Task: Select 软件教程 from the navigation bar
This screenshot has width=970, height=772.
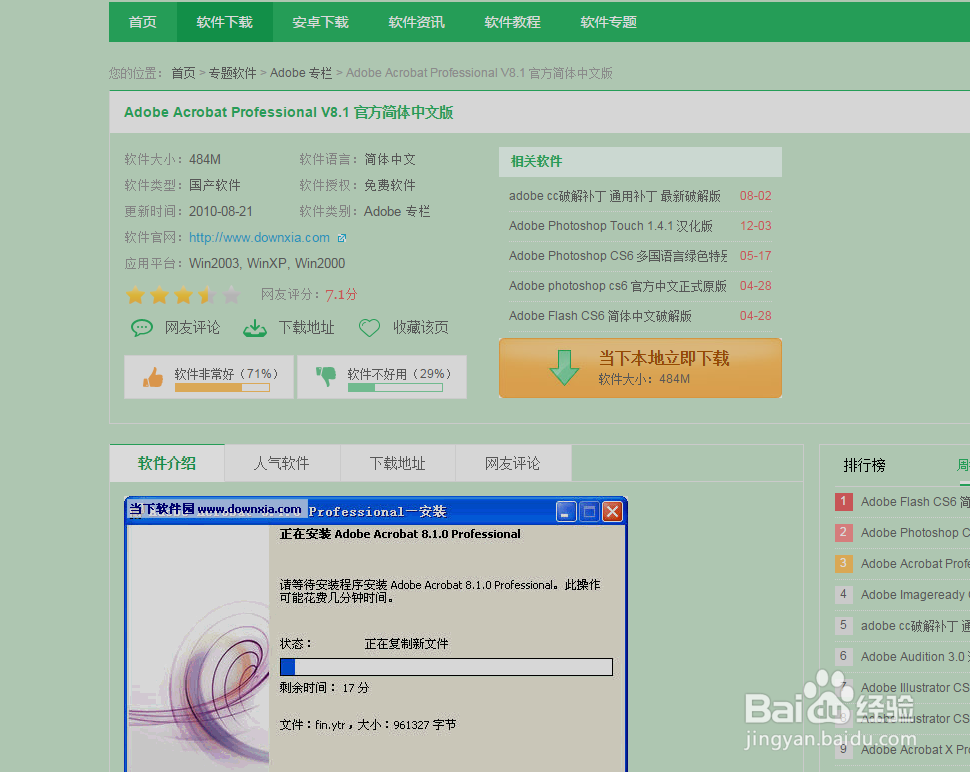Action: 512,22
